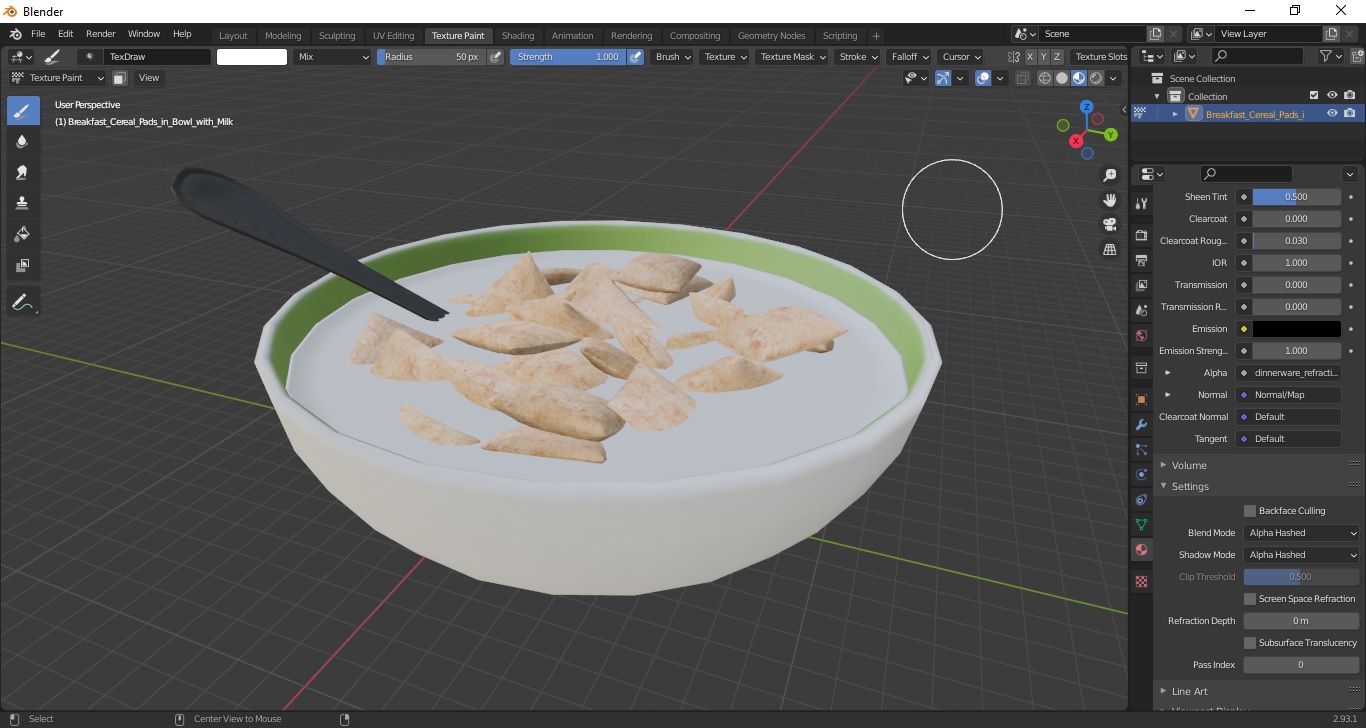The image size is (1366, 728).
Task: Open the World properties tab
Action: [x=1141, y=335]
